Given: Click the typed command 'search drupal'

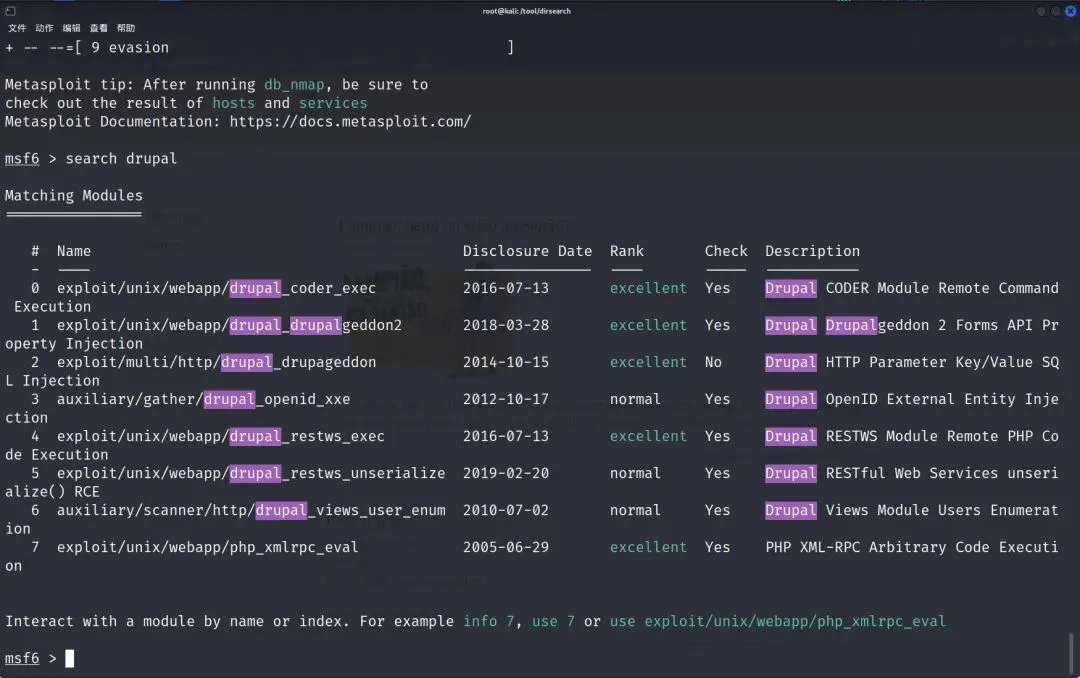Looking at the screenshot, I should pos(121,158).
